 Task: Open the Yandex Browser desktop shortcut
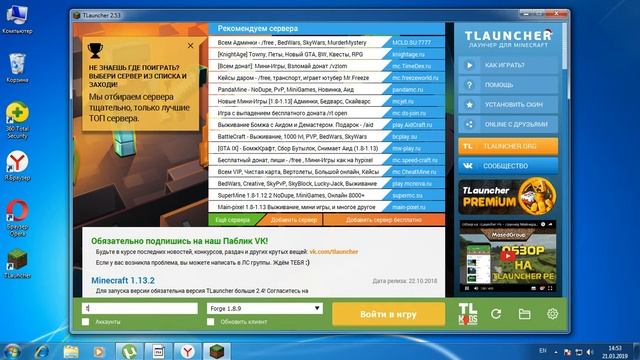point(17,166)
